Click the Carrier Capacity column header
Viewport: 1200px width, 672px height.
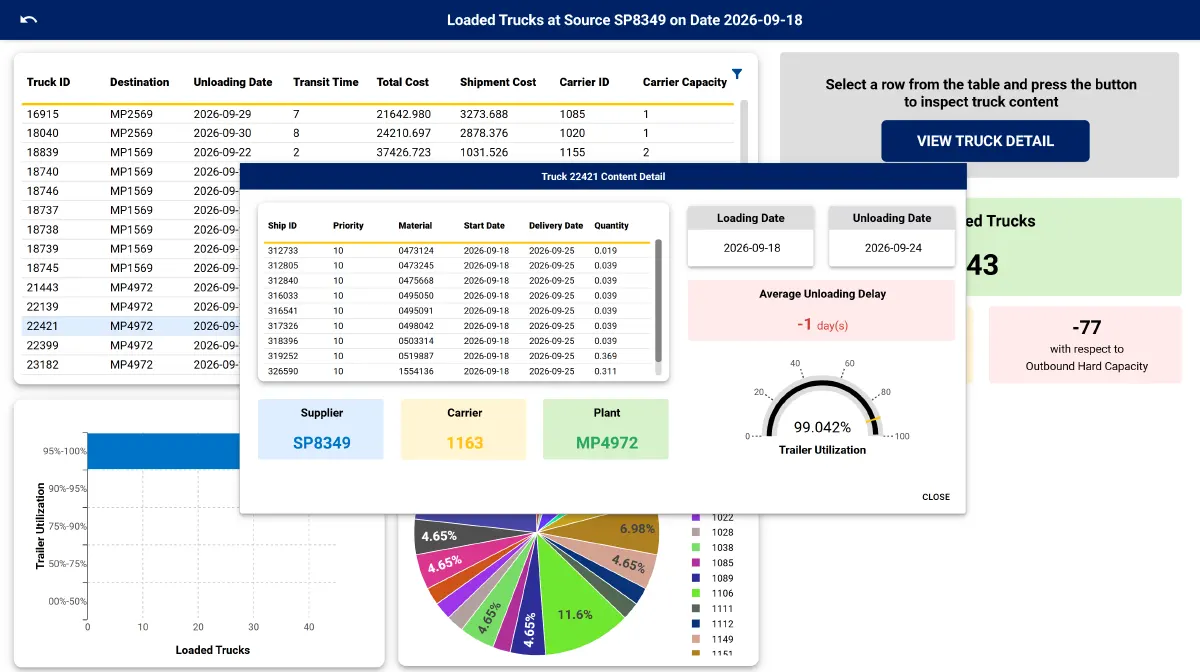[x=685, y=82]
